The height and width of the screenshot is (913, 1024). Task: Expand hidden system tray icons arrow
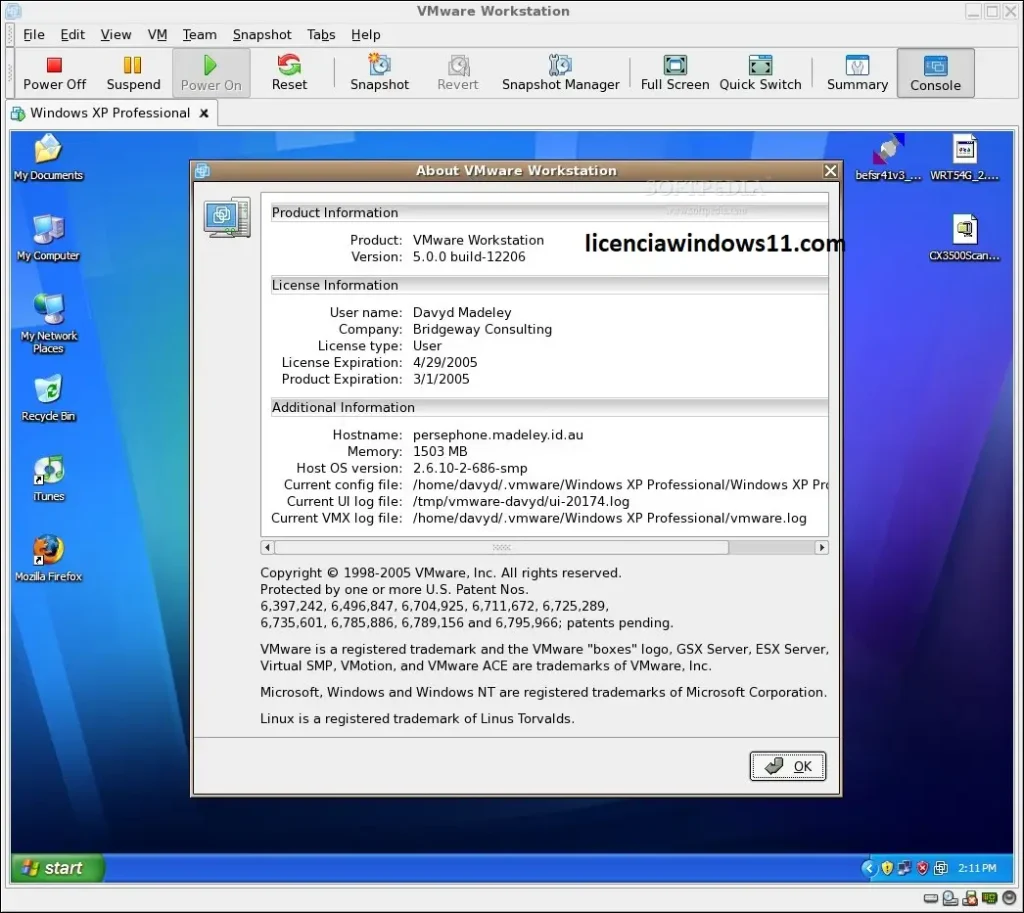point(869,868)
